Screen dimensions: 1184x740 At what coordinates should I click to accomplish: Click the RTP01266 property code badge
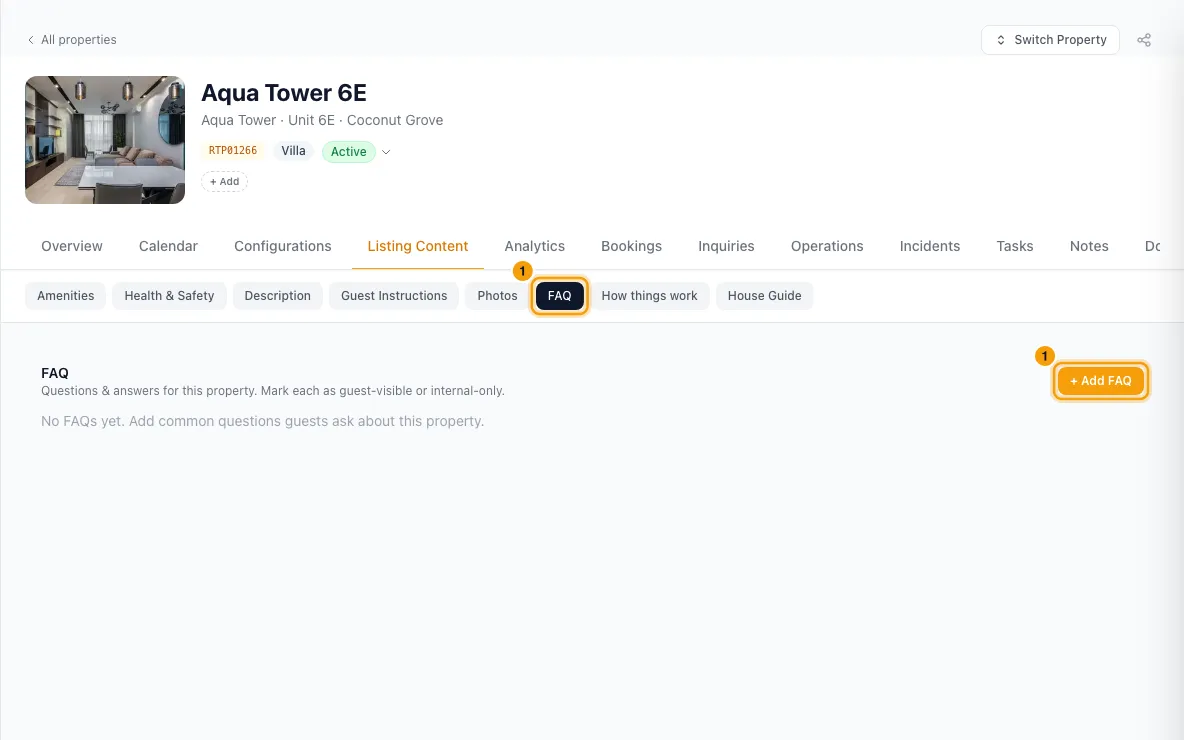click(233, 151)
